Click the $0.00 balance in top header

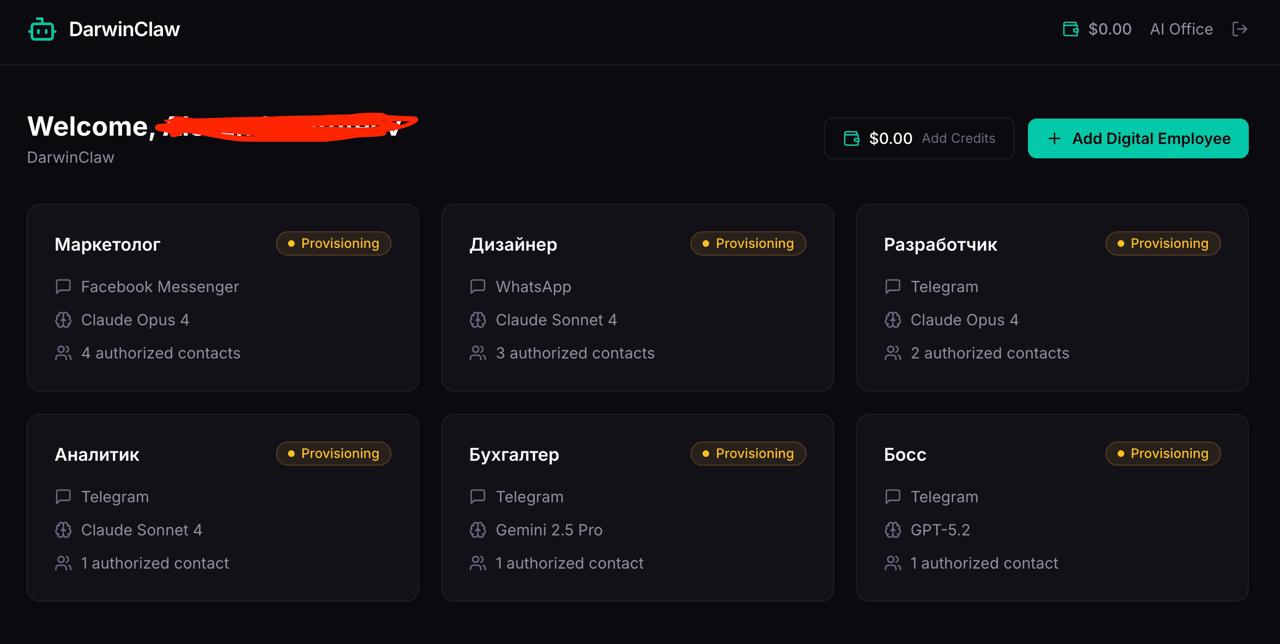[x=1110, y=29]
